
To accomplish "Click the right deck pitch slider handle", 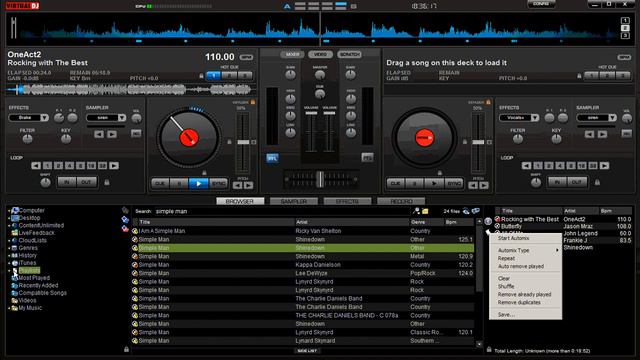I will coord(478,142).
